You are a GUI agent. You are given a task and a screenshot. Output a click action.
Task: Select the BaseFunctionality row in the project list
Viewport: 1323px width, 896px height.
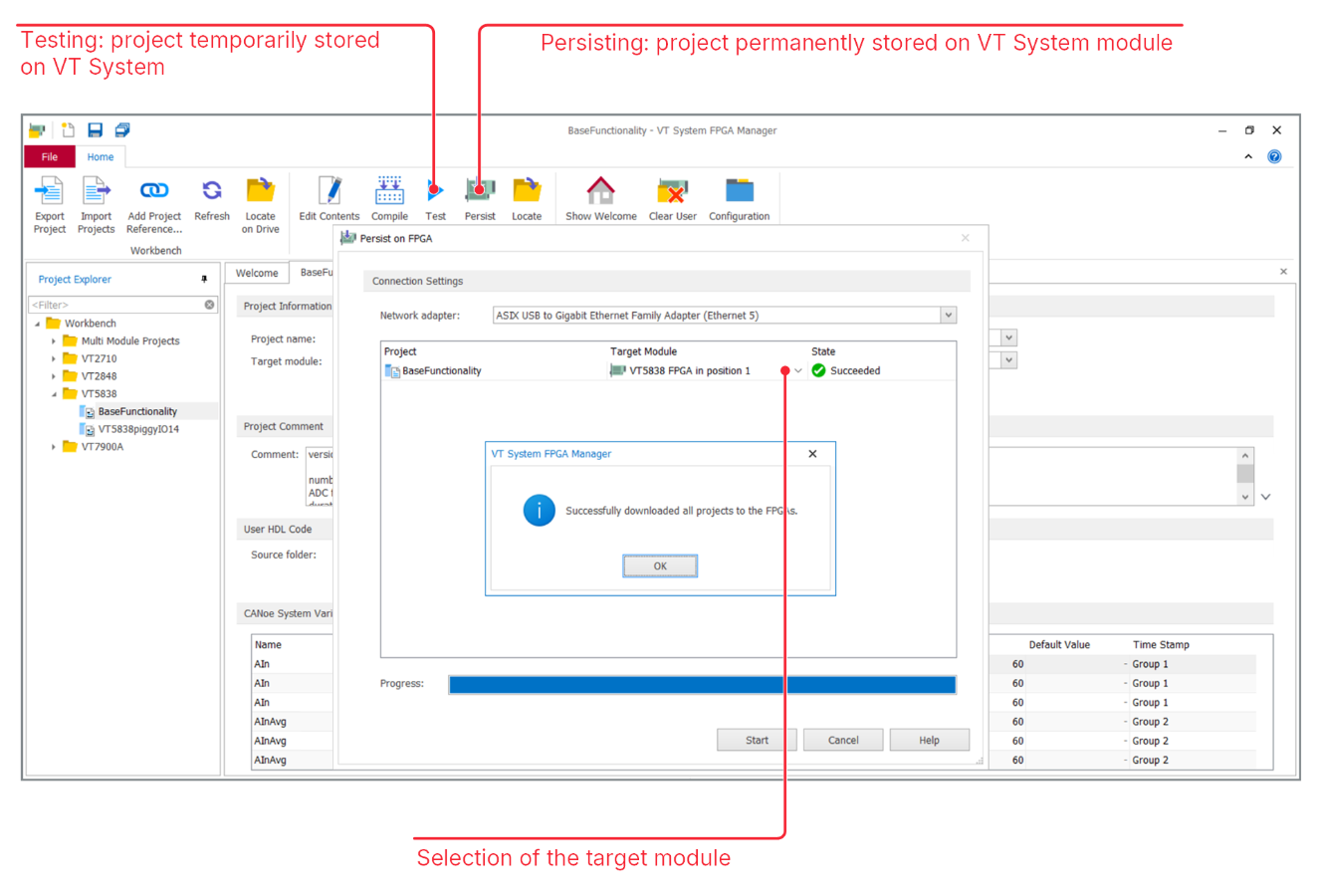tap(668, 370)
